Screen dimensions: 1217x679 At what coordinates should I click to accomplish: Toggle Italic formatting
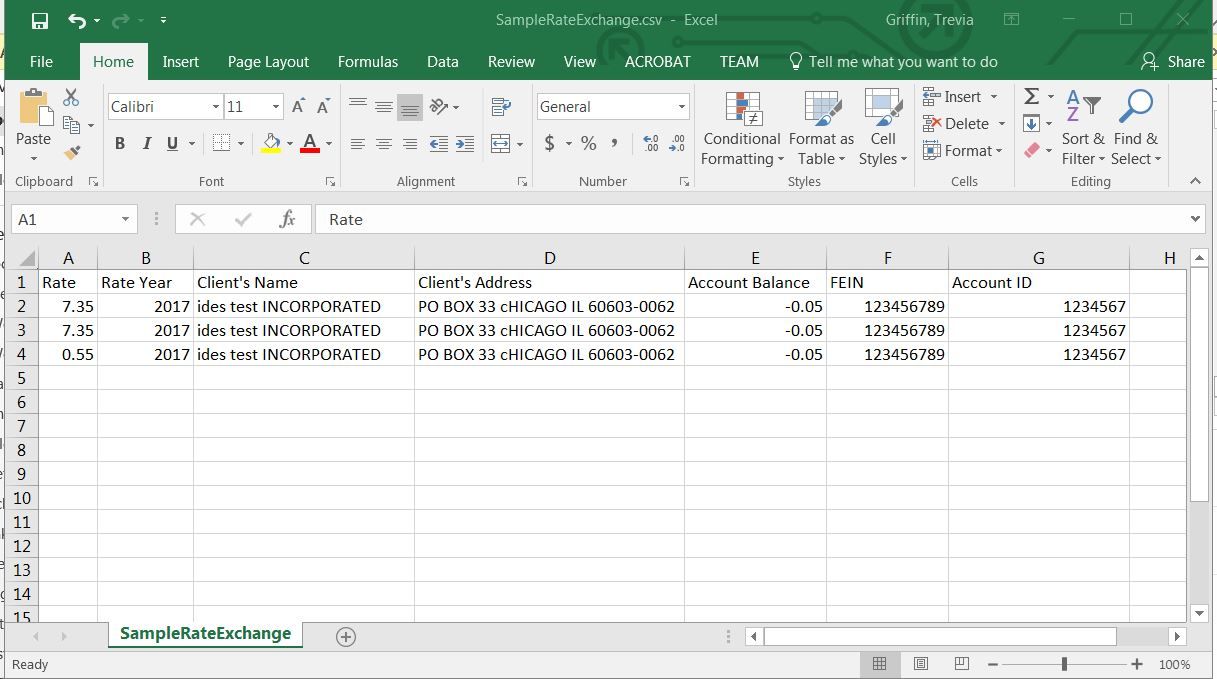[x=146, y=144]
